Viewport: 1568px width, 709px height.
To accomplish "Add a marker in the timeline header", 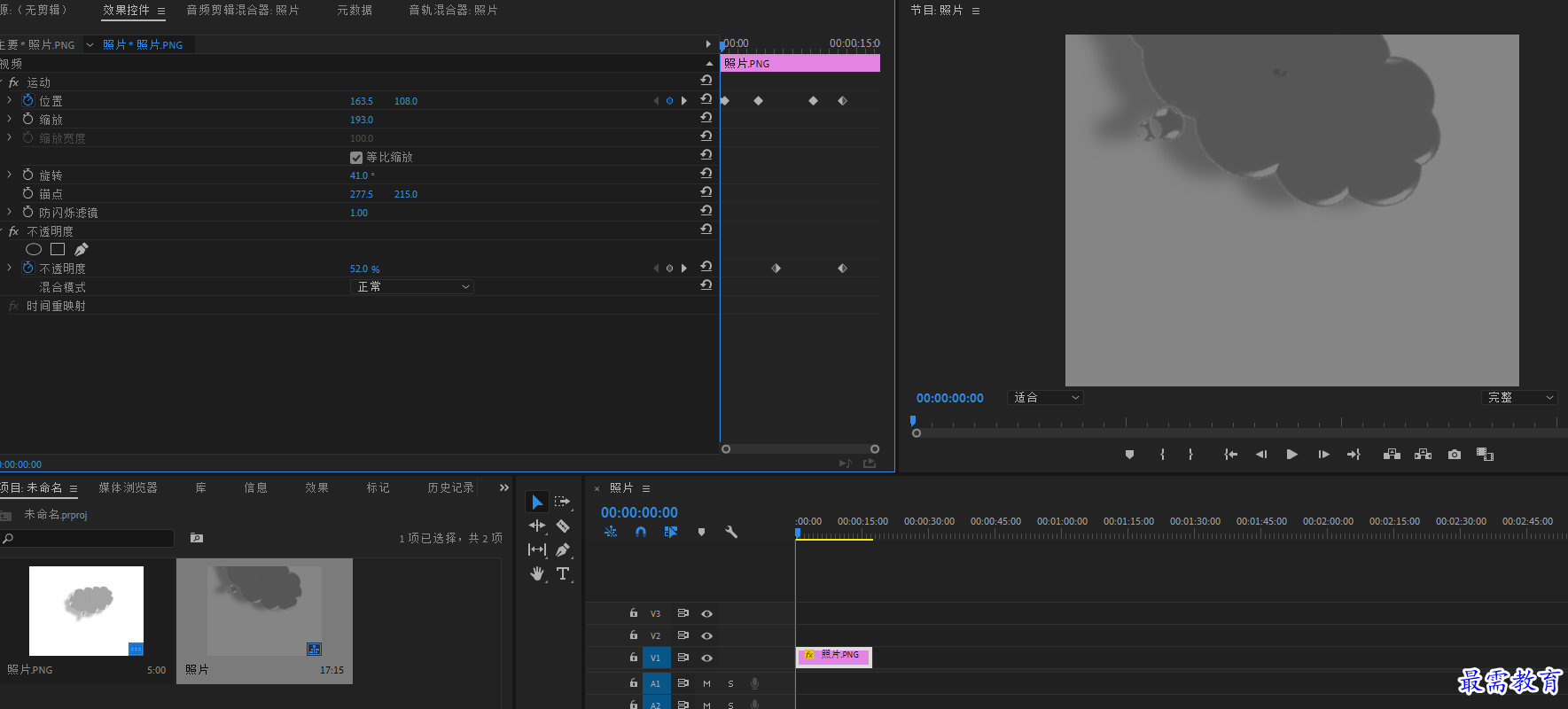I will pos(701,533).
